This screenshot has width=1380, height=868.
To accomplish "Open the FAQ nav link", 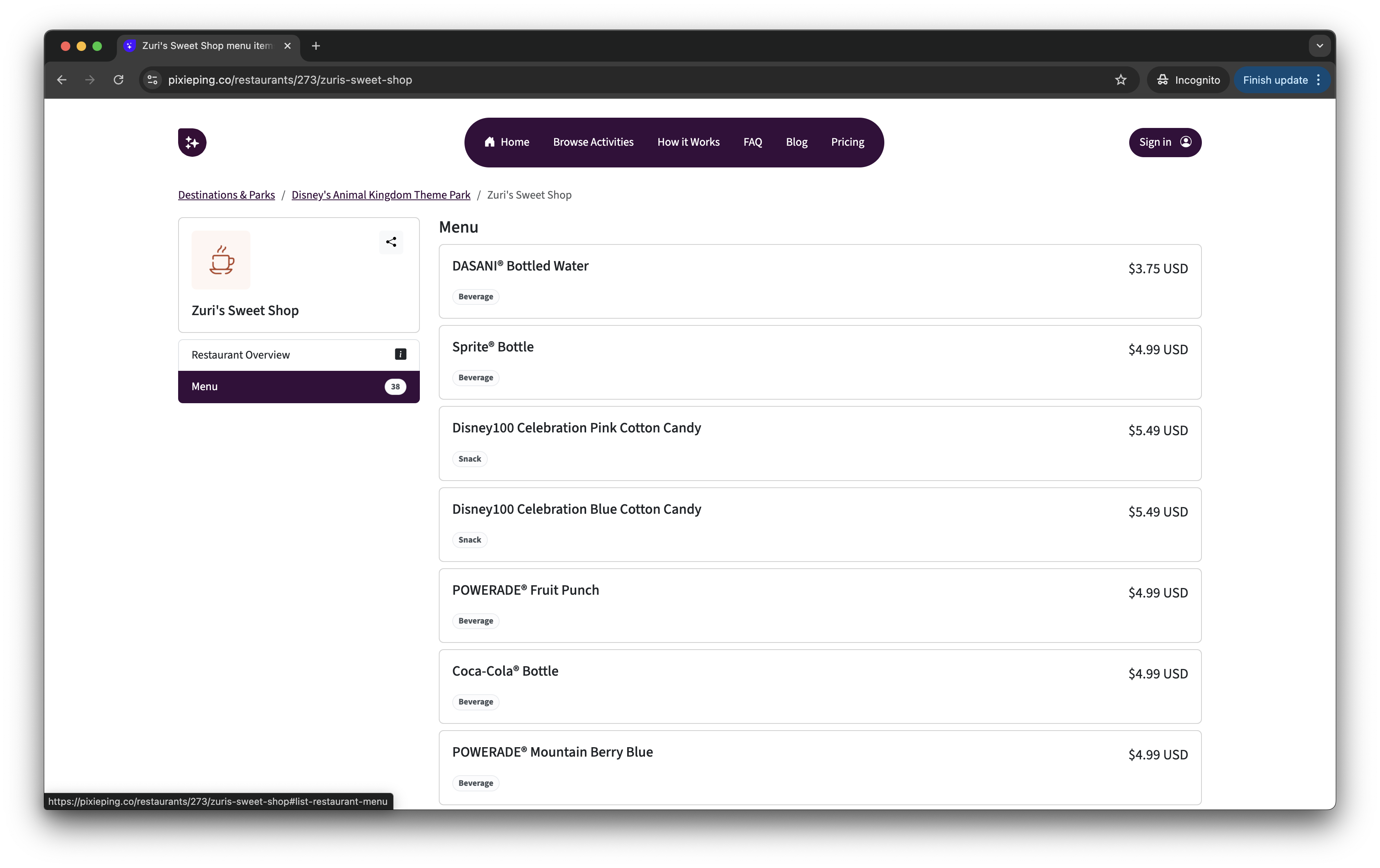I will pos(752,142).
